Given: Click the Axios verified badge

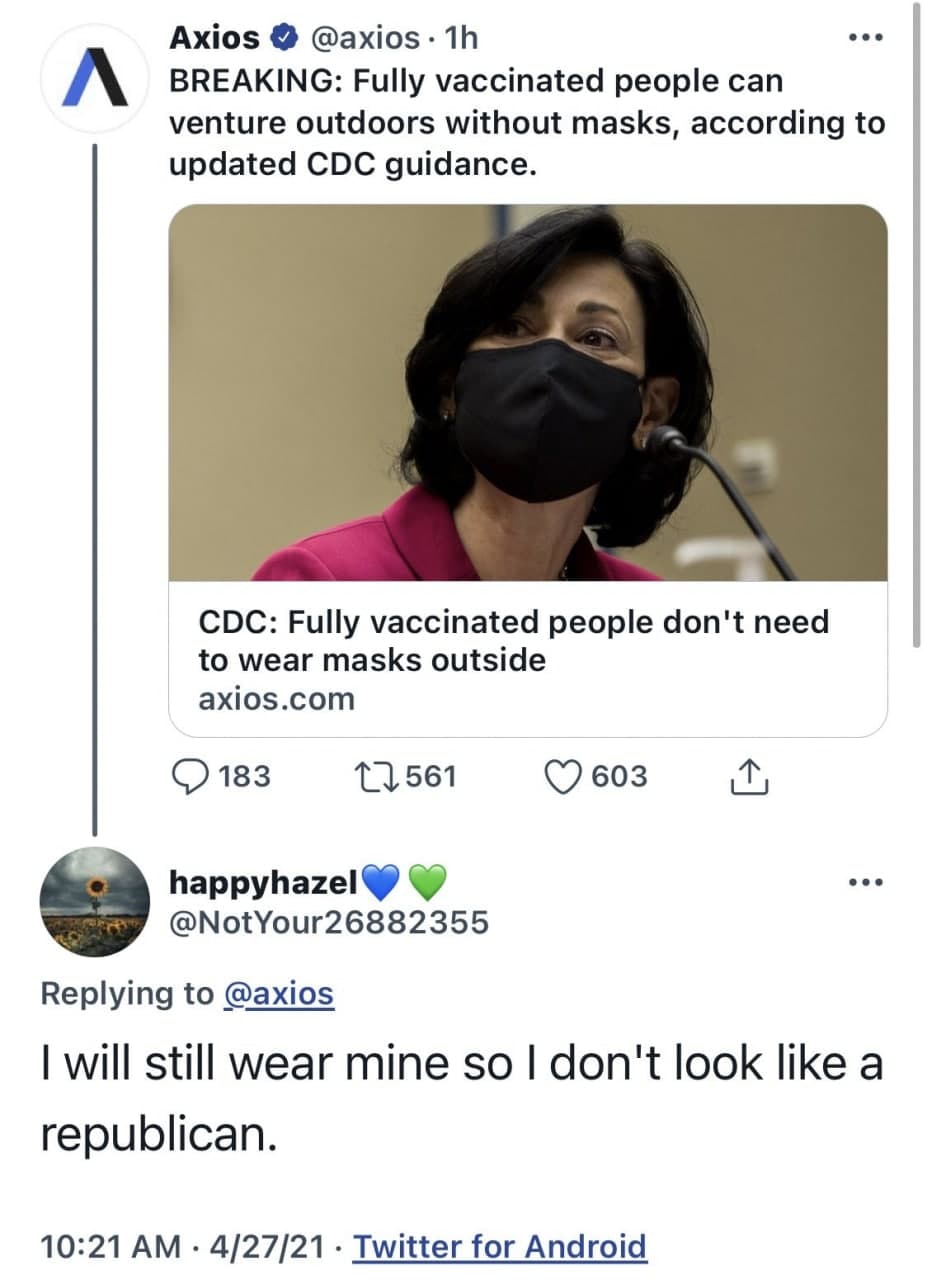Looking at the screenshot, I should (x=284, y=38).
